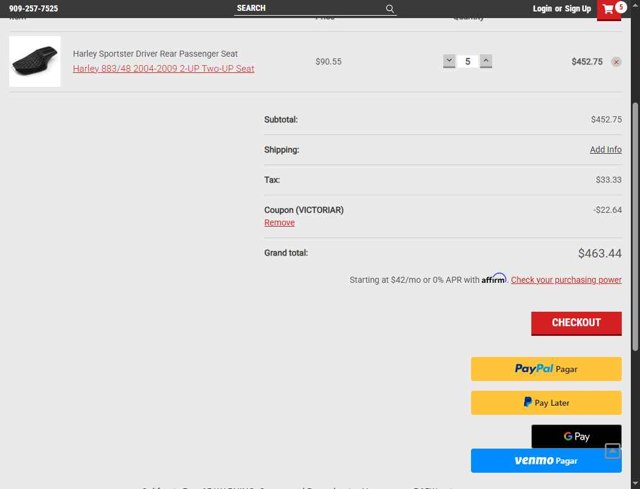This screenshot has height=489, width=640.
Task: Open Check your purchasing power link
Action: point(566,280)
